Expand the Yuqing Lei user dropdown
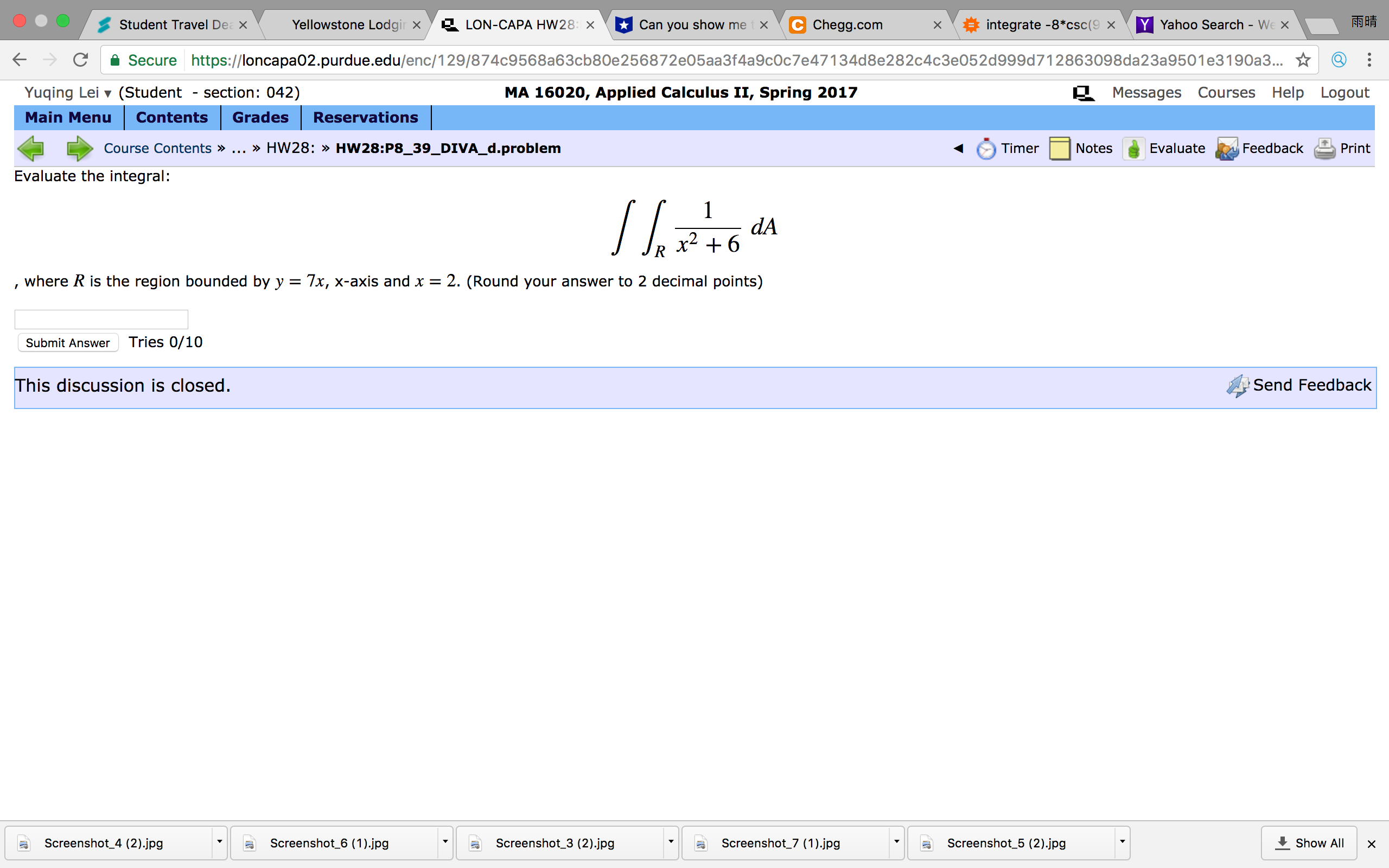 click(x=107, y=93)
